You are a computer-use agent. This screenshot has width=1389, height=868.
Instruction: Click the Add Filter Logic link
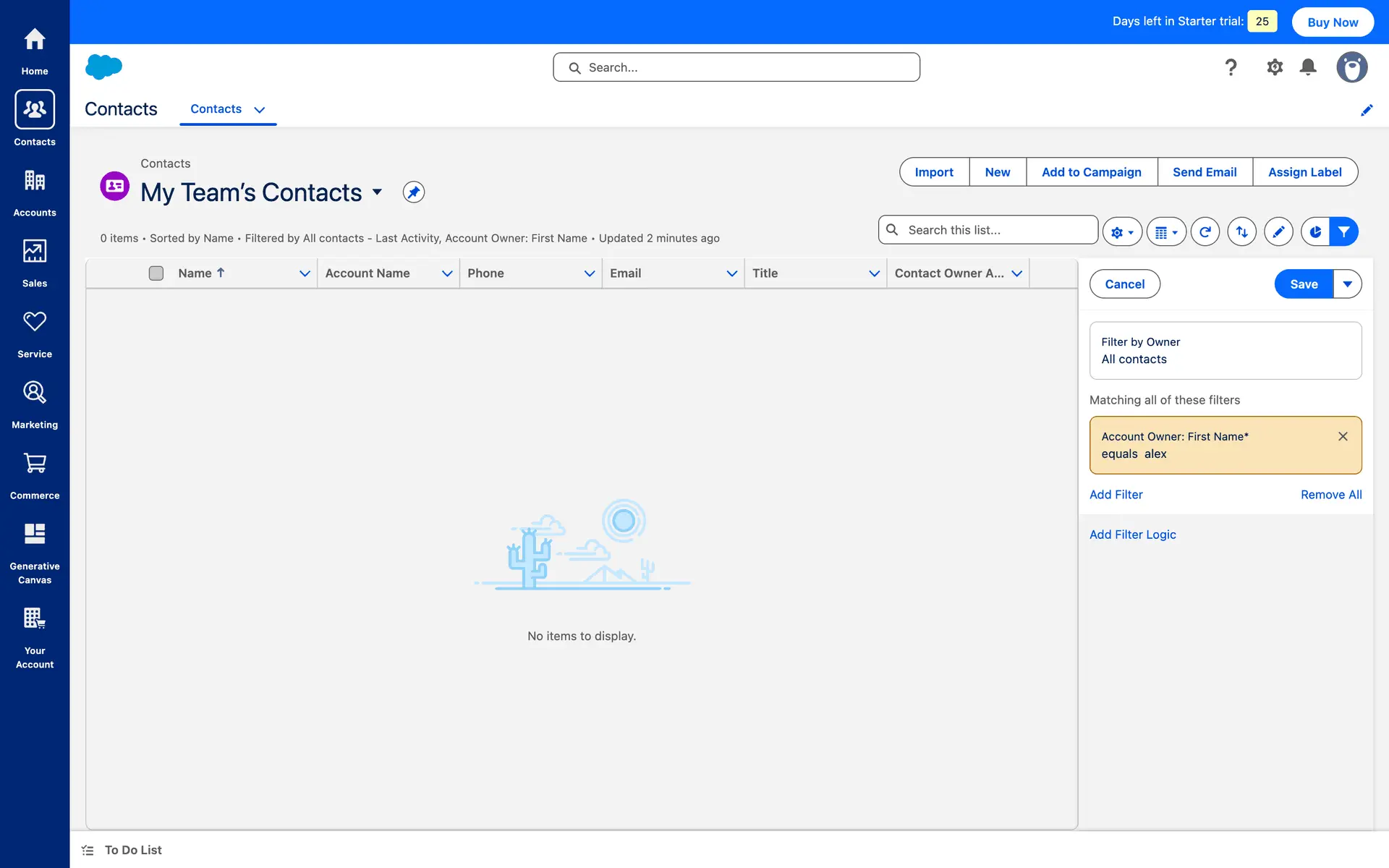click(x=1132, y=535)
